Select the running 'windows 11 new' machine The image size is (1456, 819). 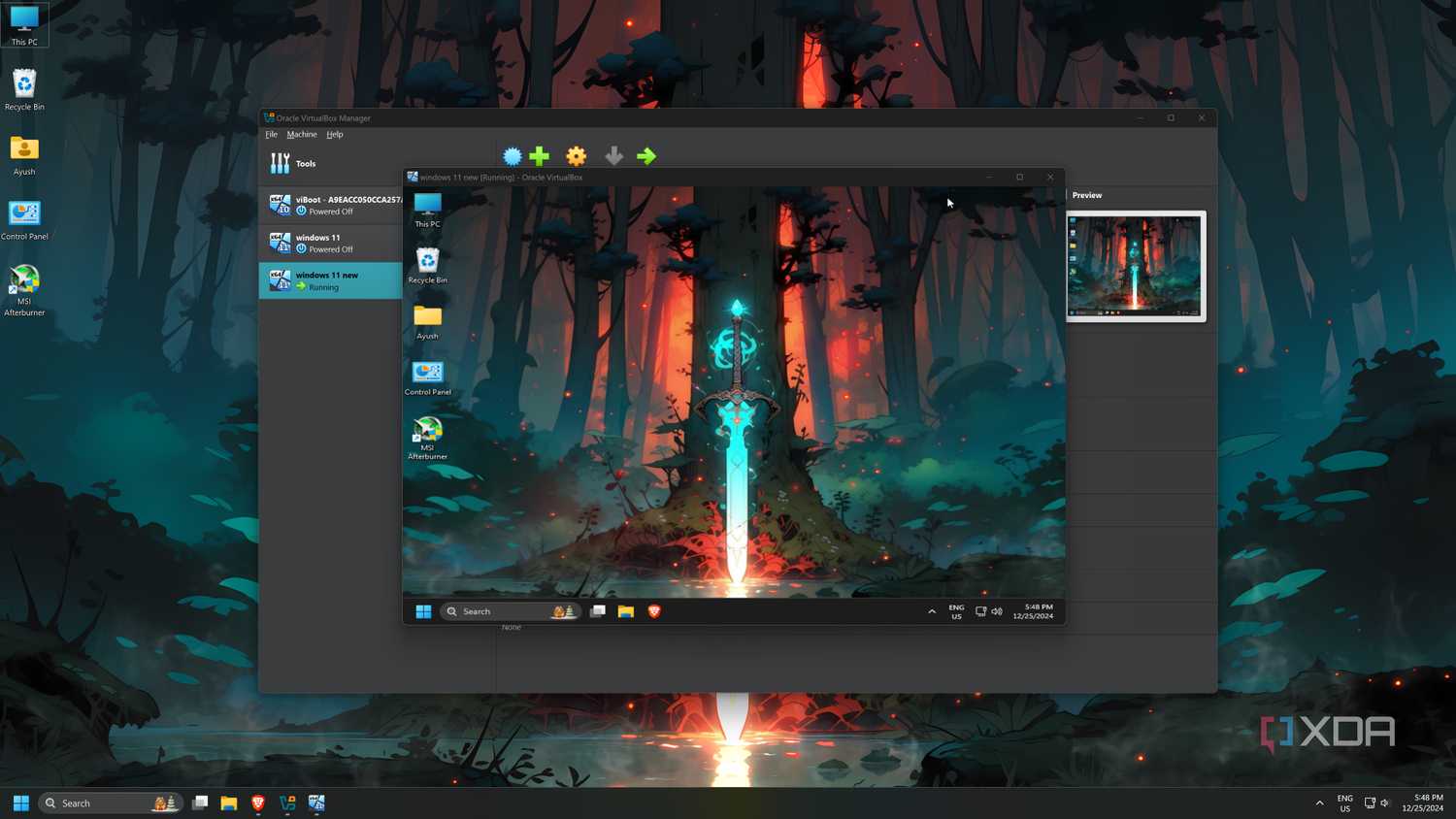[x=330, y=280]
